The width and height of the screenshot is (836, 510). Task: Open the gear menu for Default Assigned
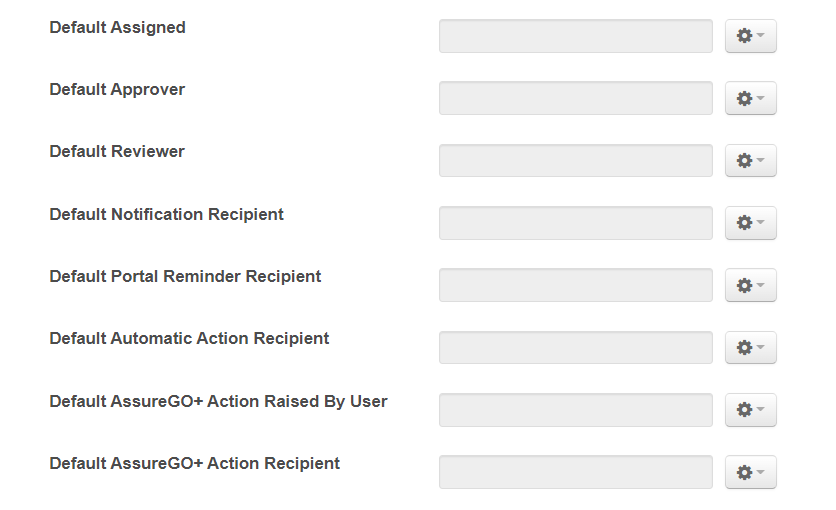click(x=750, y=36)
